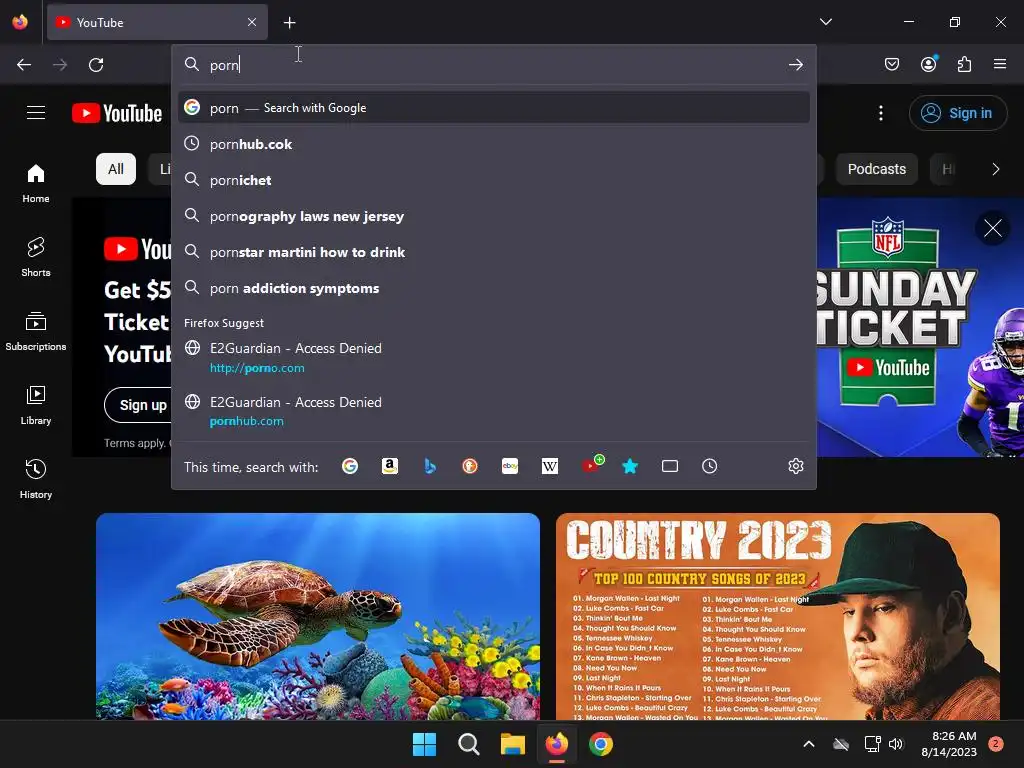Open the Firefox application menu
The image size is (1024, 768).
(999, 64)
